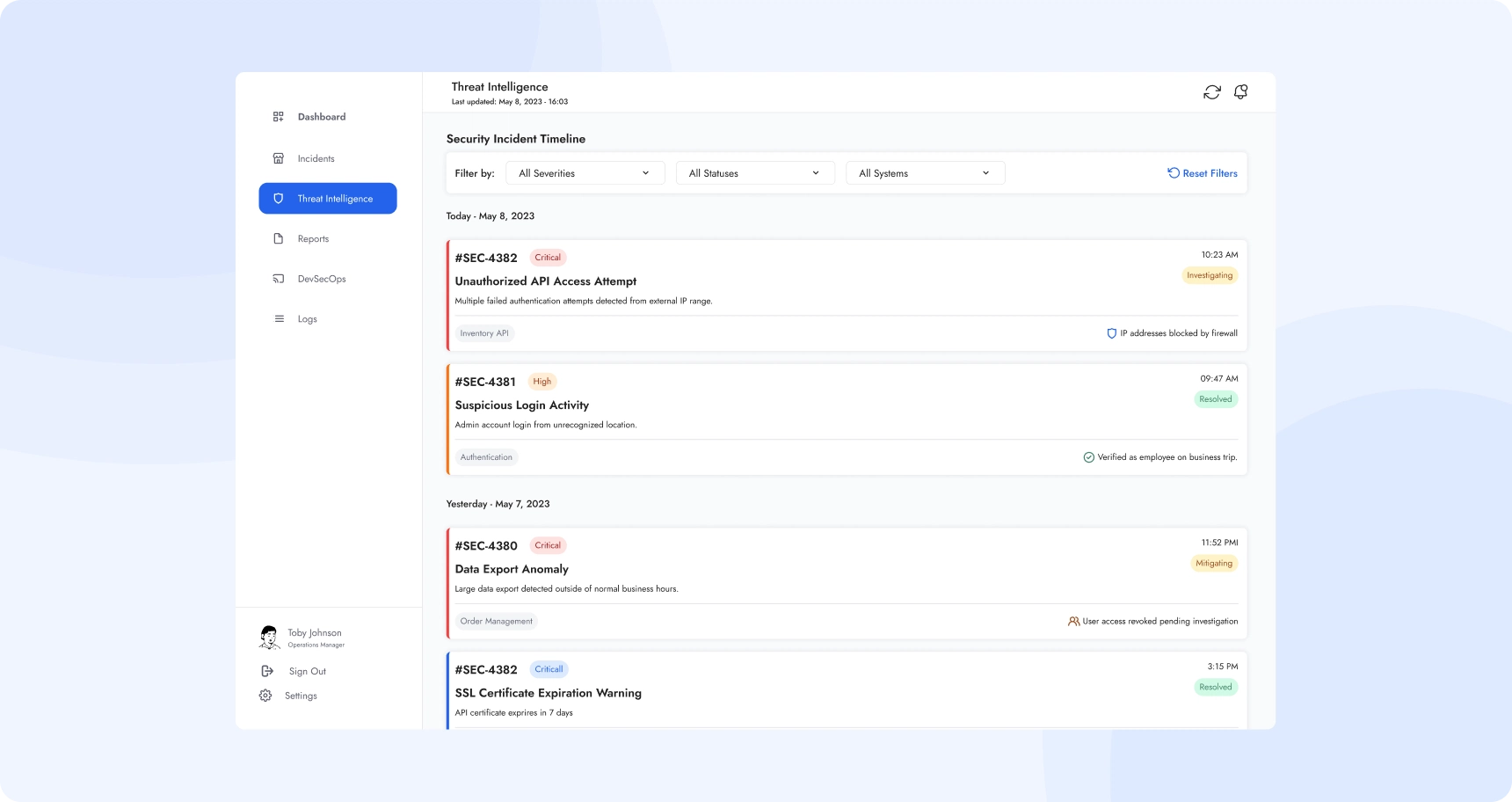Click the Dashboard grid icon in sidebar
The image size is (1512, 802).
point(279,117)
